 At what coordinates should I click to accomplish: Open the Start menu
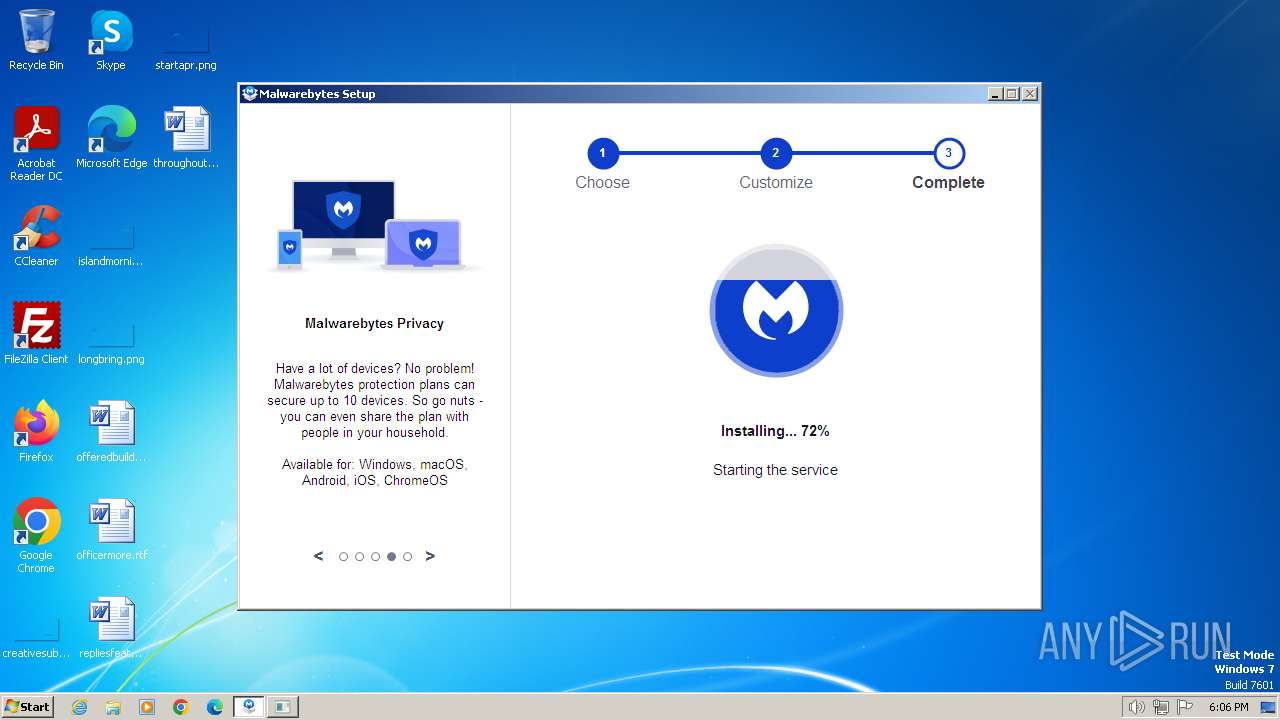click(28, 707)
